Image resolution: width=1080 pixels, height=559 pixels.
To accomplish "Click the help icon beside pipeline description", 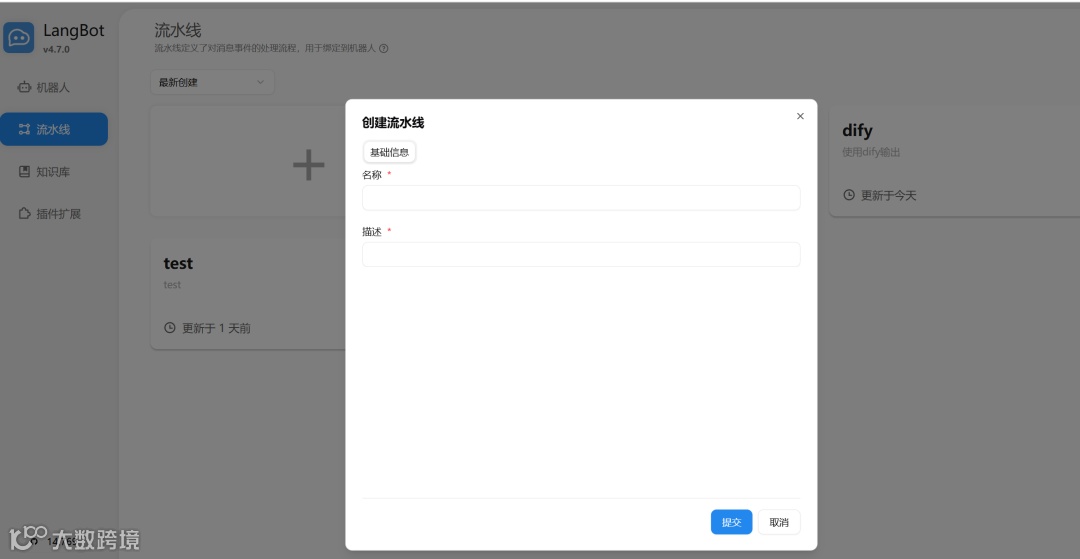I will pos(384,48).
